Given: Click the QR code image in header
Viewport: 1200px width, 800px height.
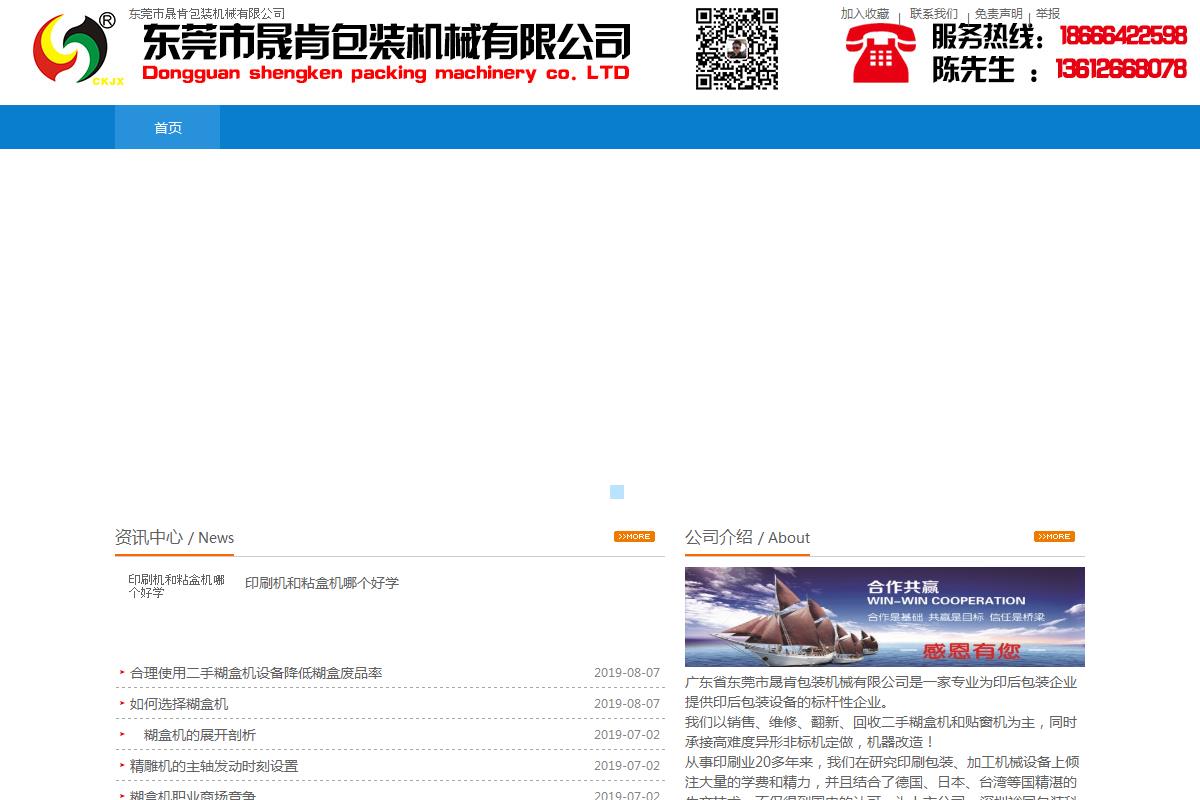Looking at the screenshot, I should pyautogui.click(x=737, y=49).
